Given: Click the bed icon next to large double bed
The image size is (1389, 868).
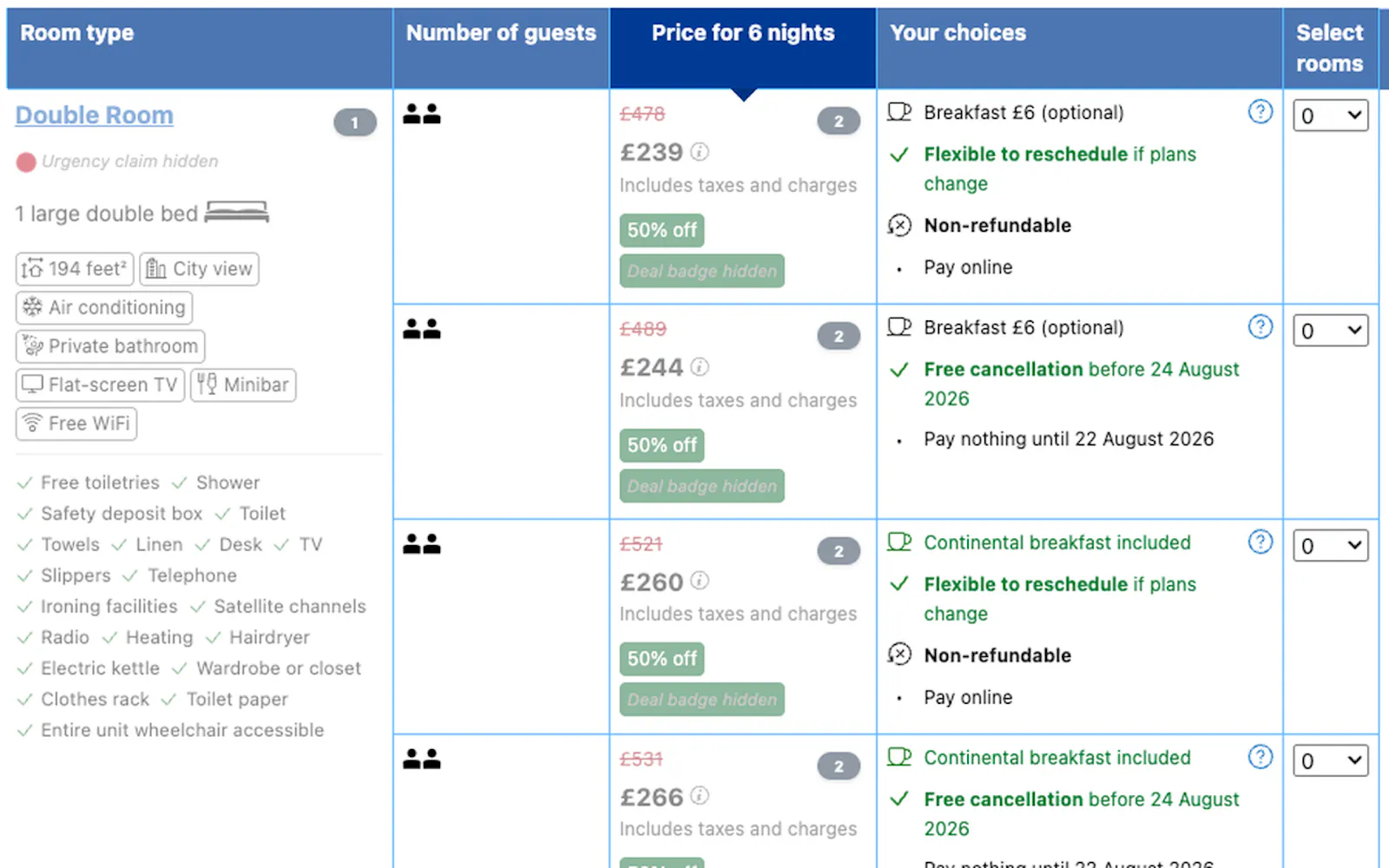Looking at the screenshot, I should (237, 213).
